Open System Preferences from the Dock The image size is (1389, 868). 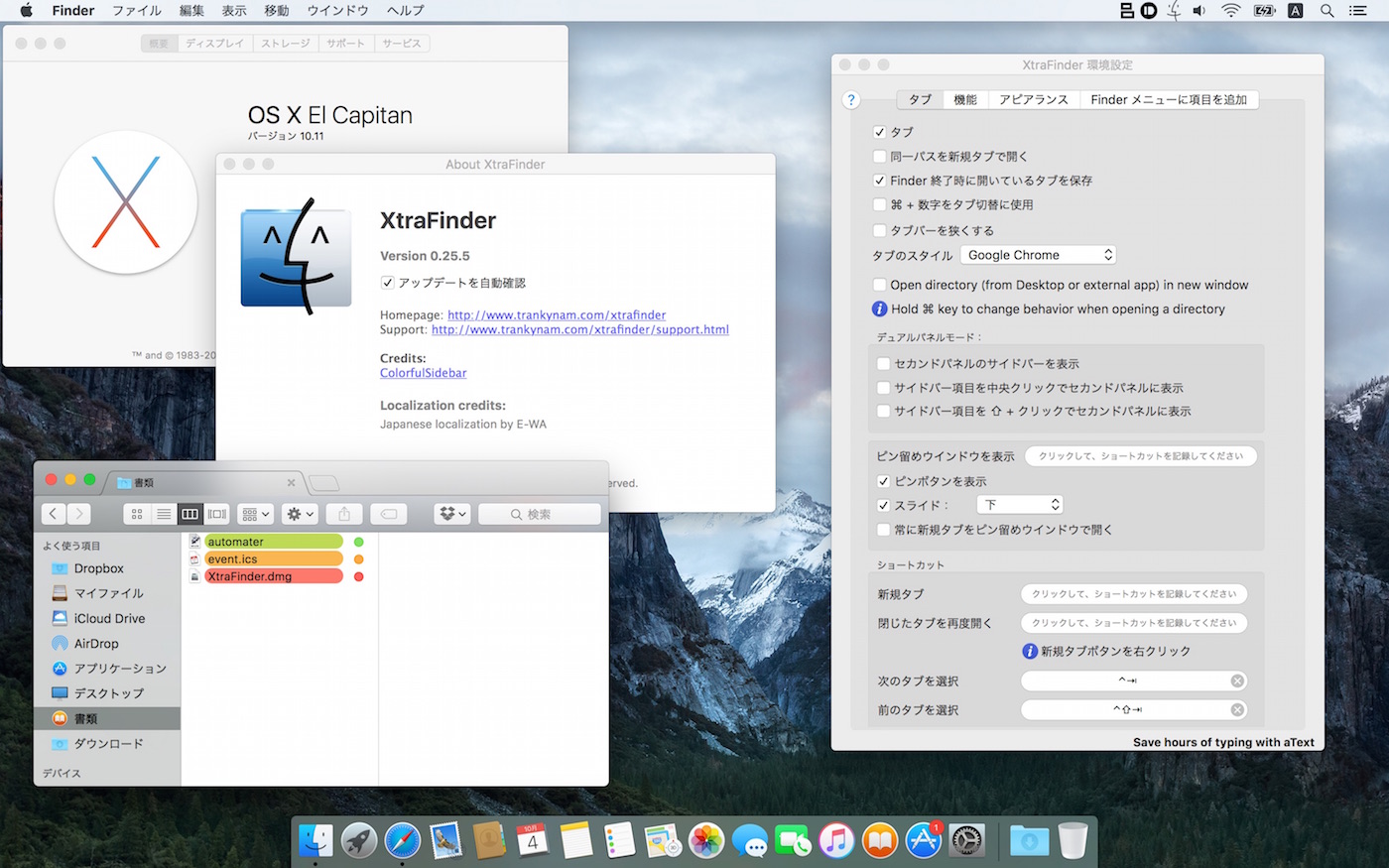click(x=966, y=841)
